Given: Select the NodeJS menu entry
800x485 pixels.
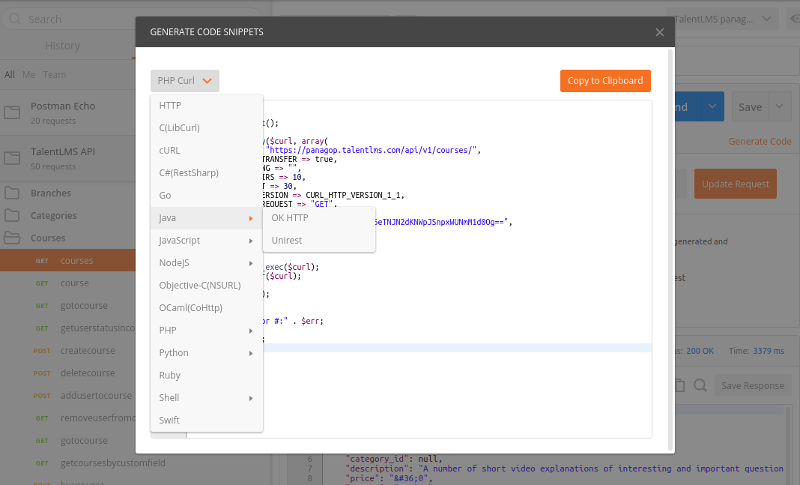Looking at the screenshot, I should click(207, 263).
